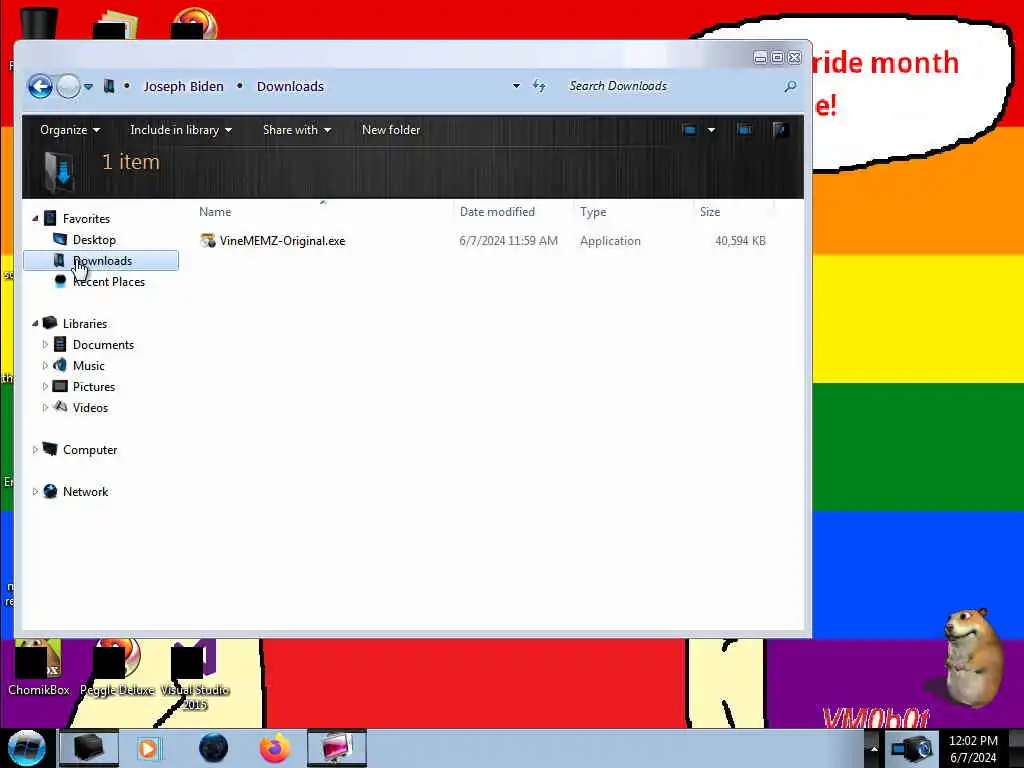The height and width of the screenshot is (768, 1024).
Task: Open the Organize menu
Action: click(70, 130)
